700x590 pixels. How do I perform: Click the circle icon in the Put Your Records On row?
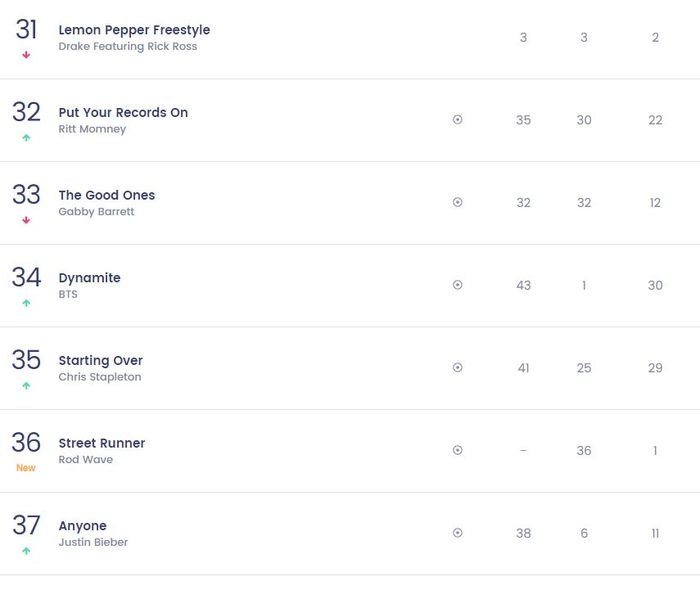point(458,120)
